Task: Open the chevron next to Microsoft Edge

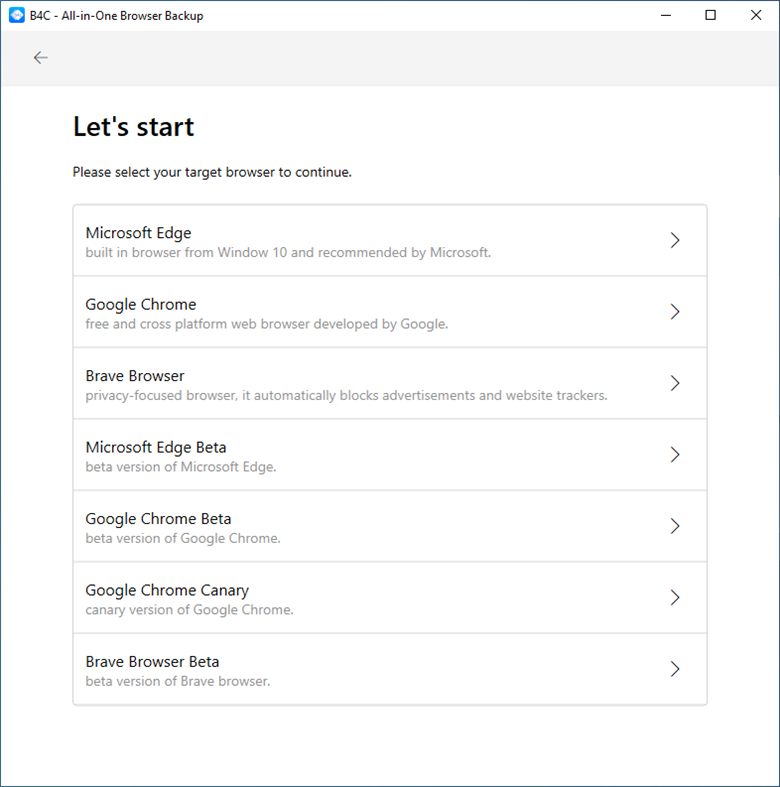Action: pyautogui.click(x=675, y=240)
